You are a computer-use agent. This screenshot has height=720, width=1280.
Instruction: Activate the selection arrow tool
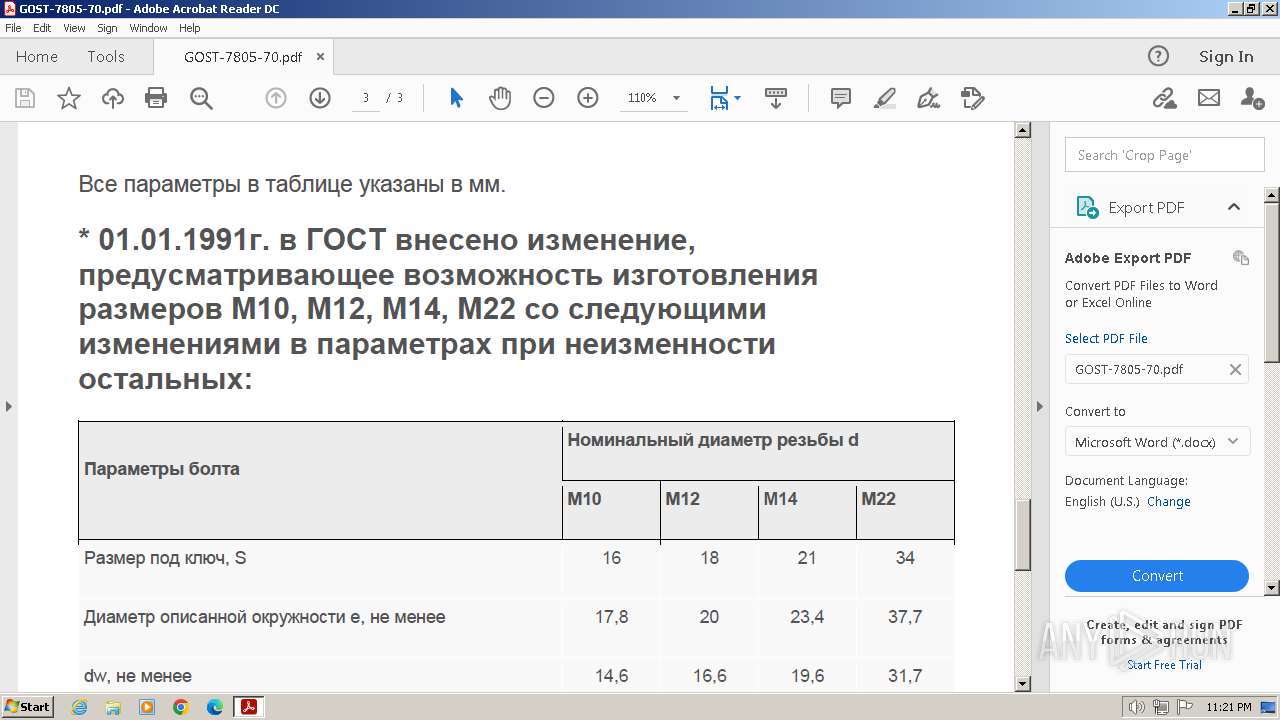456,98
